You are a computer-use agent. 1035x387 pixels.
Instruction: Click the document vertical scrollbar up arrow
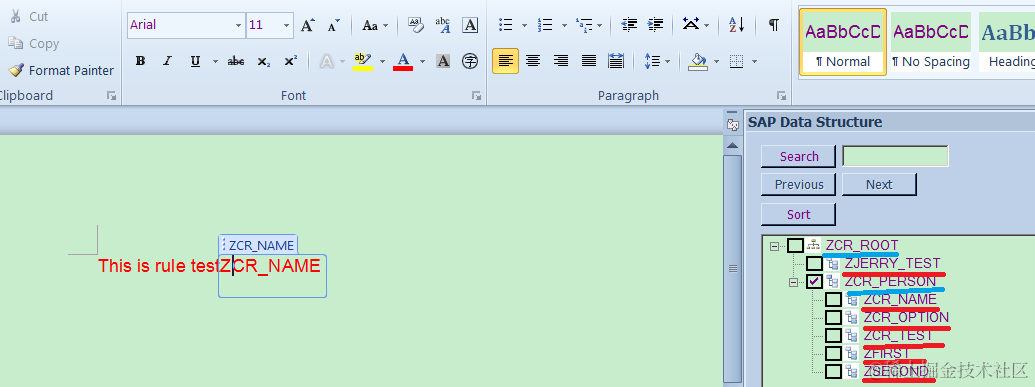(x=732, y=145)
